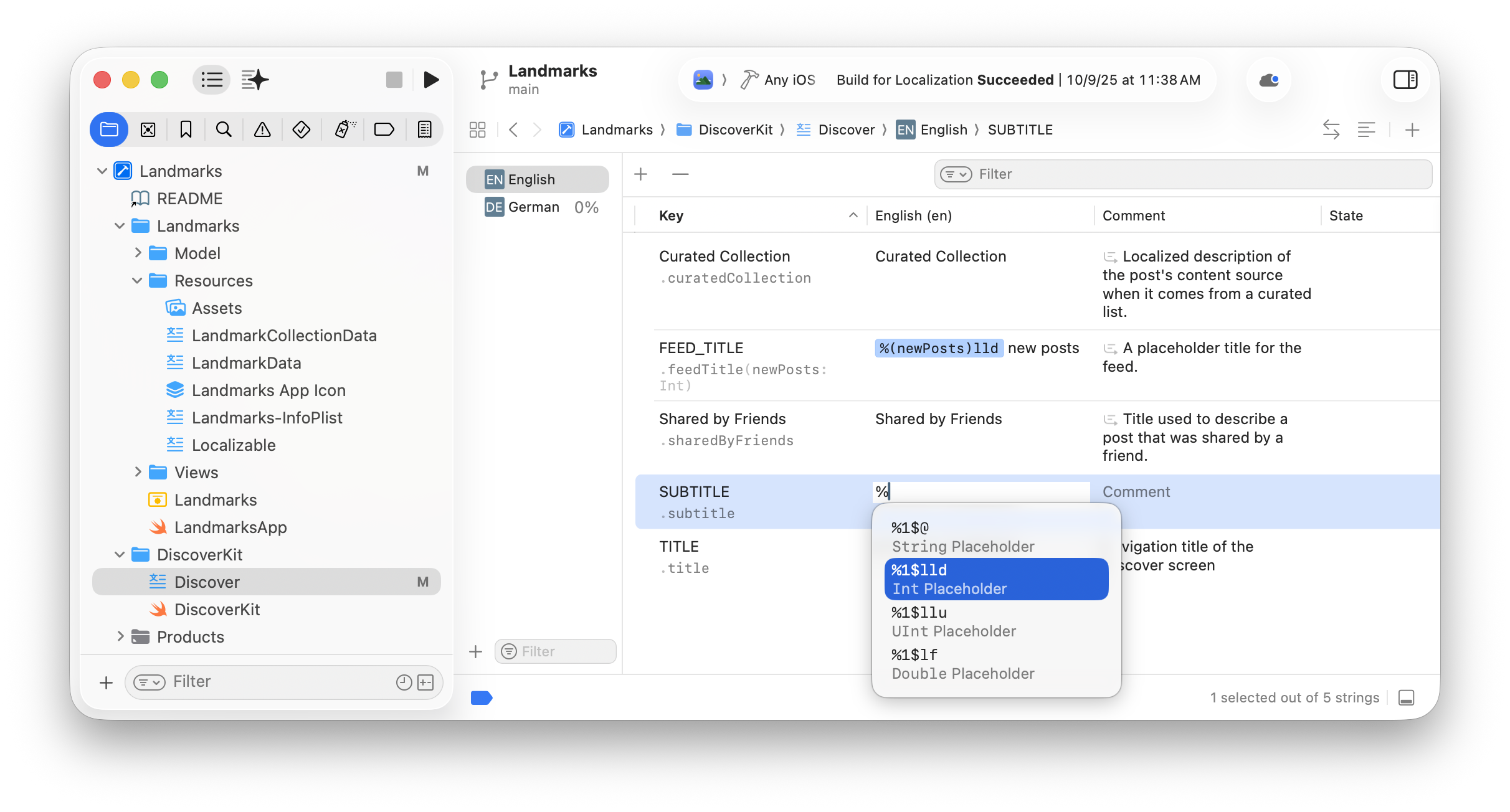Open the Breakpoint navigator

384,130
